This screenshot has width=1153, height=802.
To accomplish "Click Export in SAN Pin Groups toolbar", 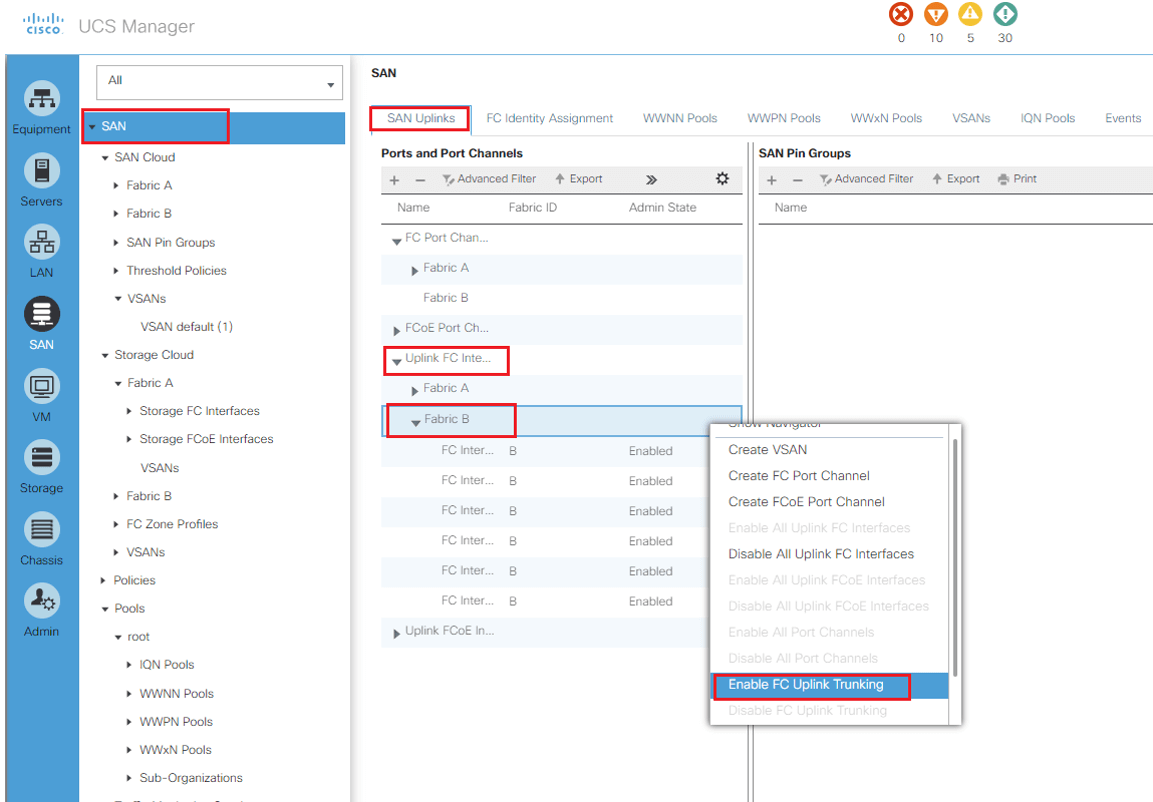I will 956,179.
